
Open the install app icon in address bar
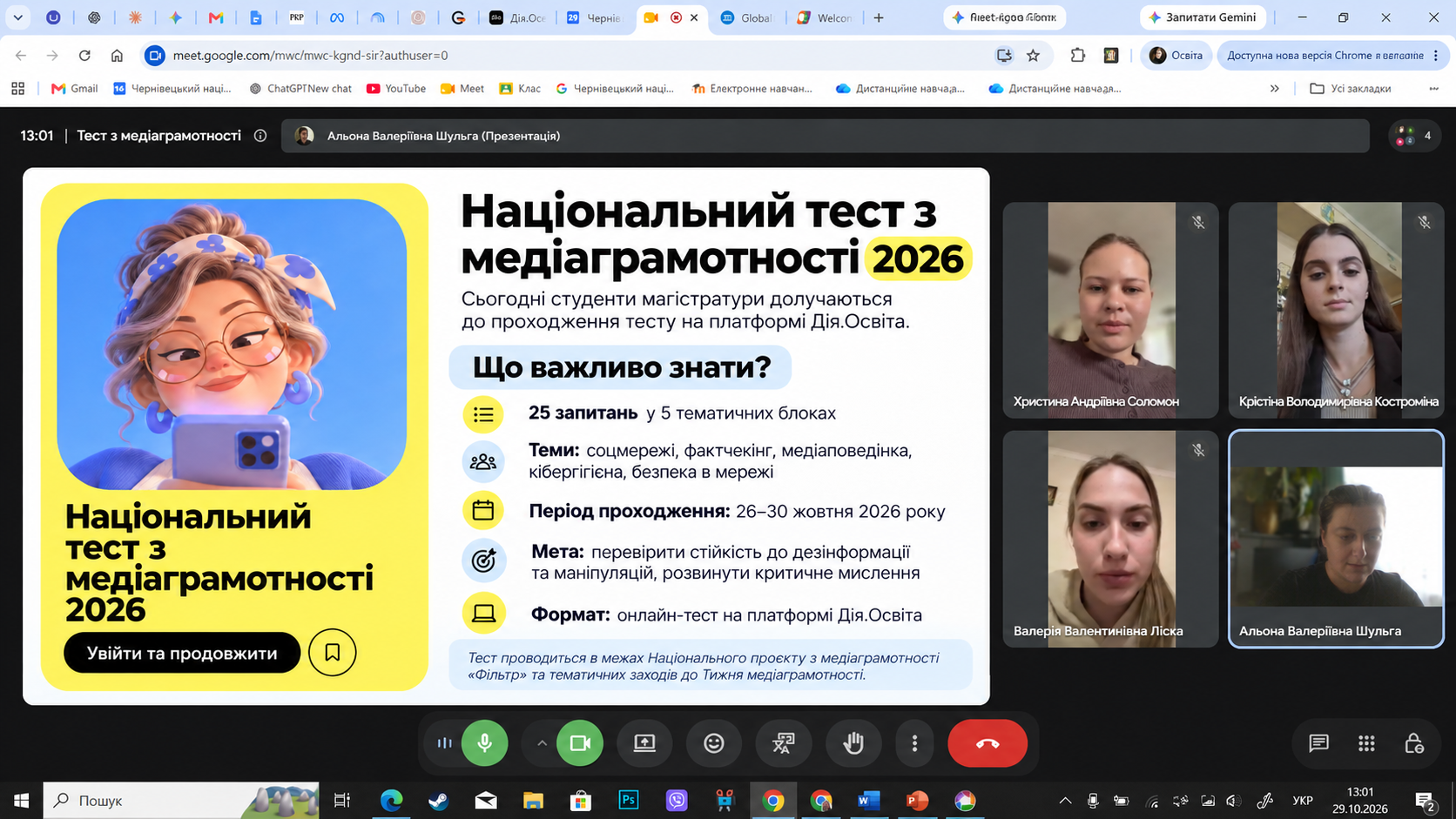coord(1004,56)
